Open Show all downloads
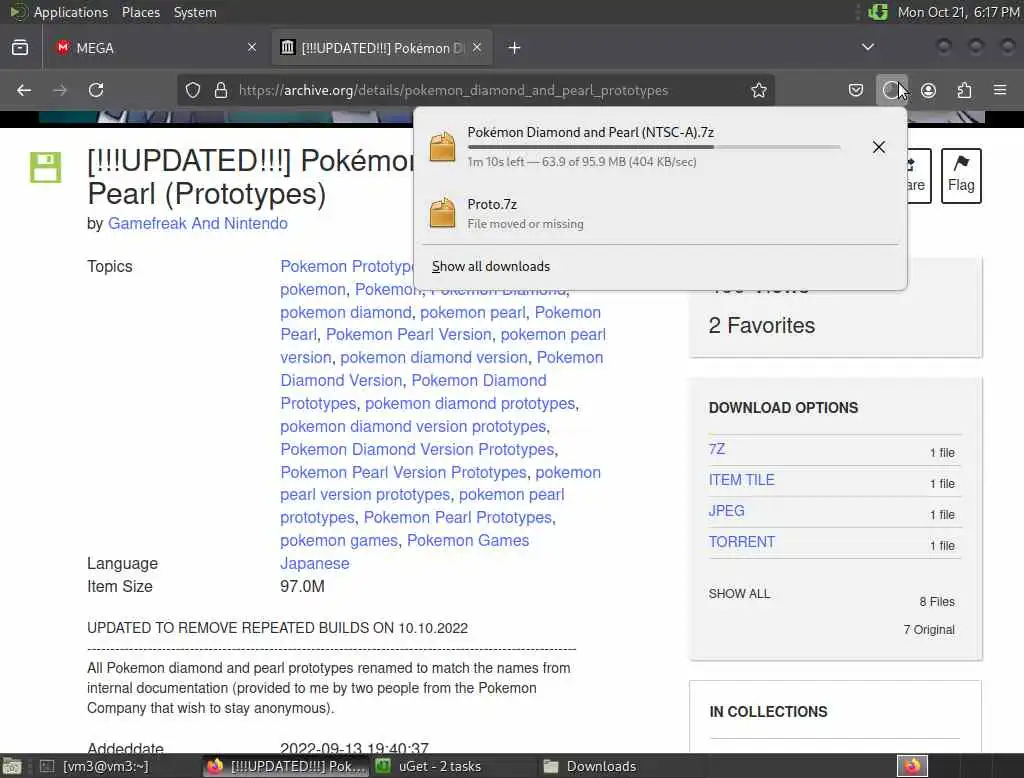This screenshot has width=1024, height=778. [490, 267]
